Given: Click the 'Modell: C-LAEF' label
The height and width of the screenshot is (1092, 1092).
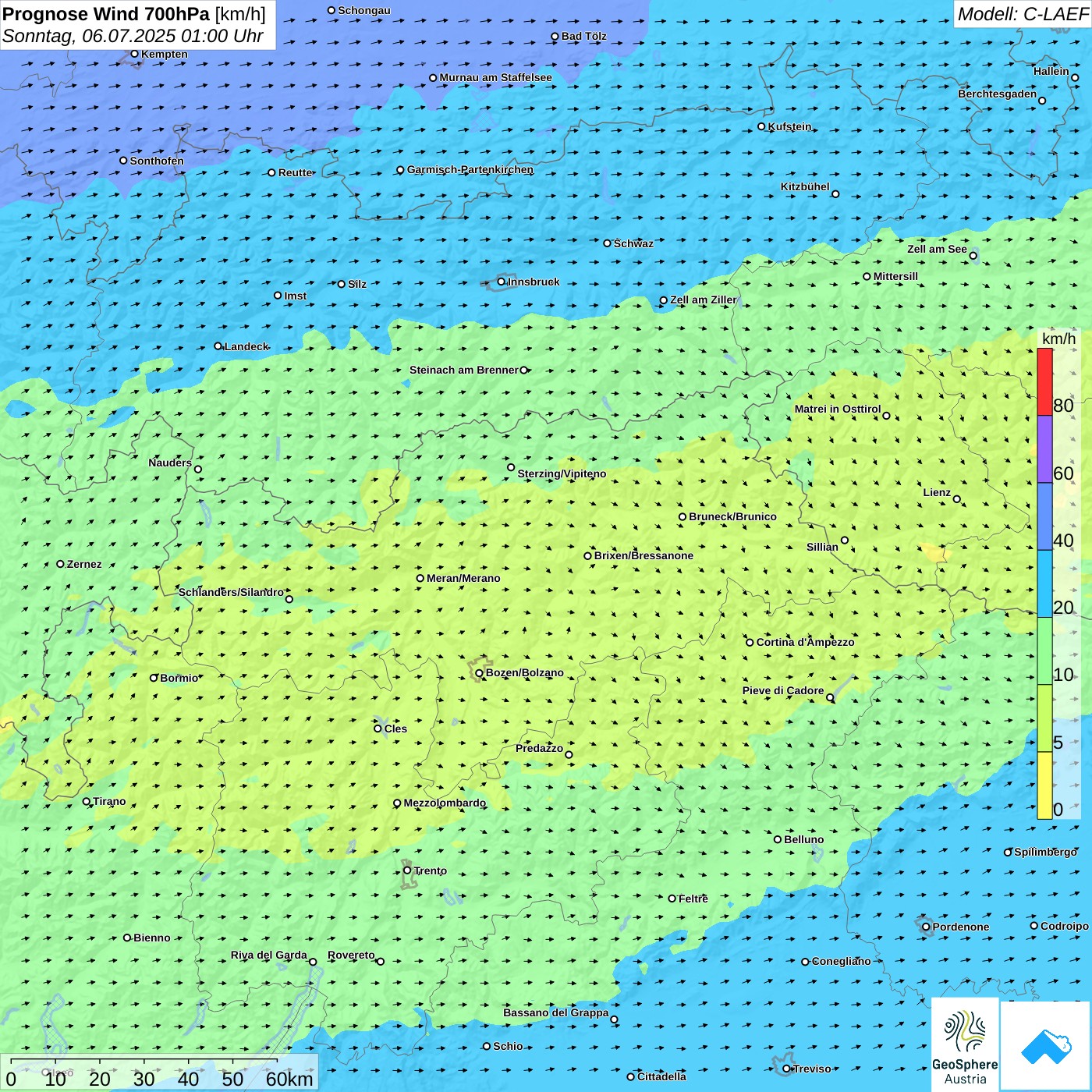Looking at the screenshot, I should click(x=1022, y=14).
